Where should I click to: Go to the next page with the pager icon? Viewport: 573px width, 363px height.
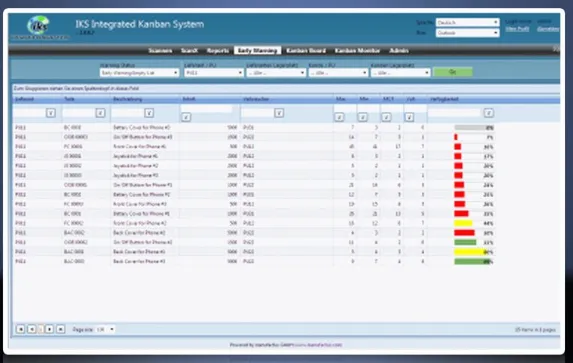pyautogui.click(x=49, y=329)
